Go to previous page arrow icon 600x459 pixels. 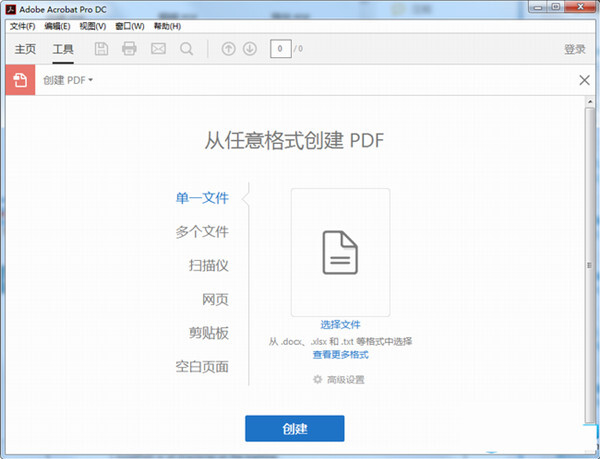tap(229, 49)
